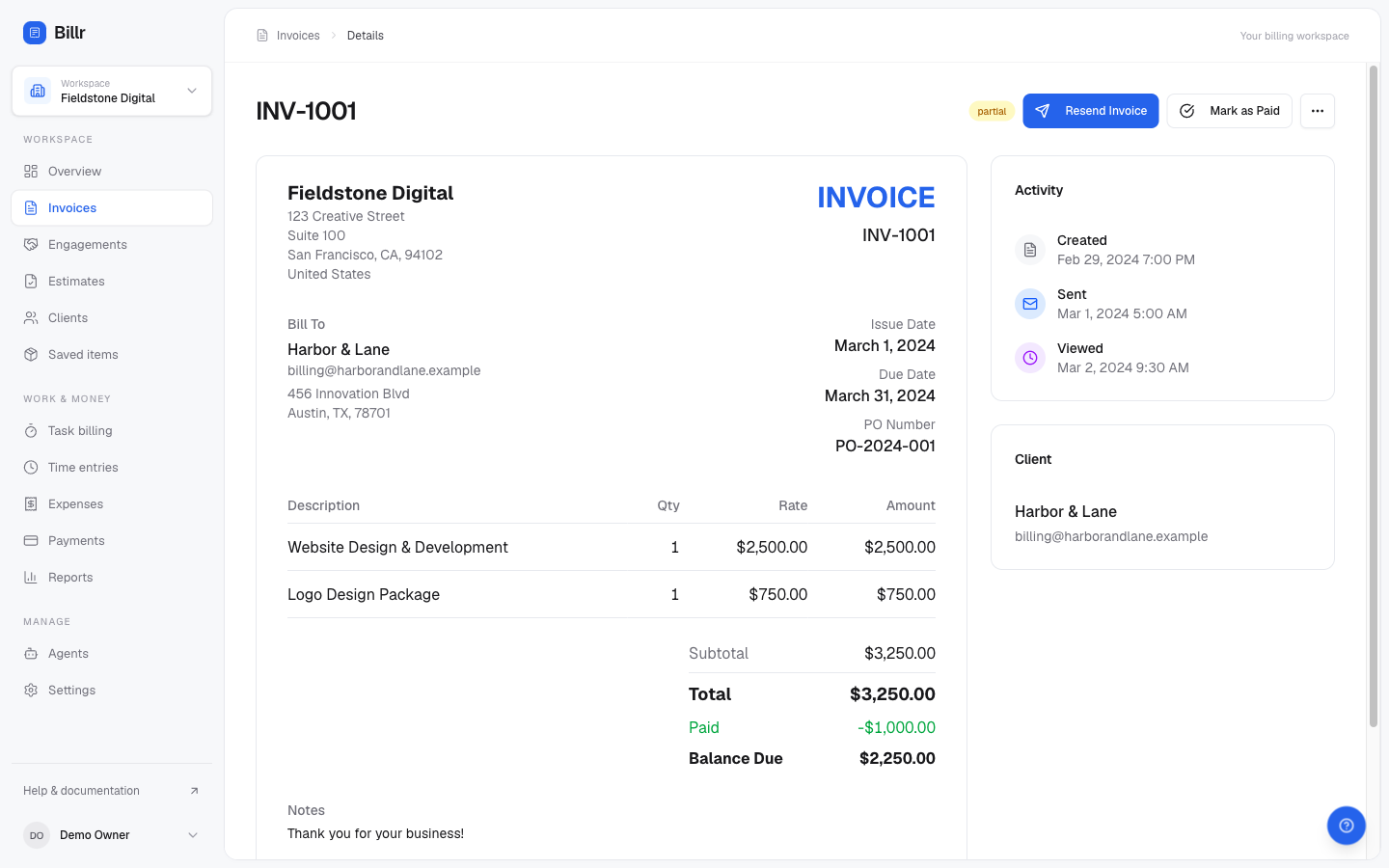
Task: Click the Viewed activity clock icon
Action: point(1030,358)
